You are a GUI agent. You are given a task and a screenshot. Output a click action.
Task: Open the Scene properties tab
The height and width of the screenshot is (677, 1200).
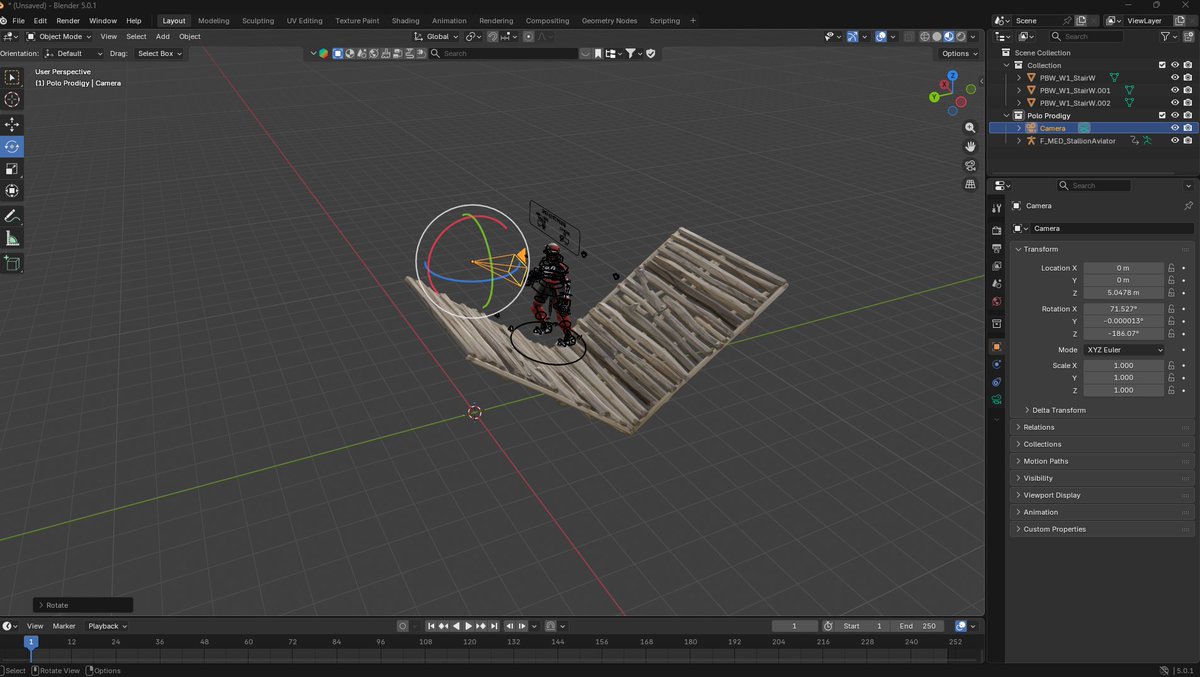tap(996, 284)
